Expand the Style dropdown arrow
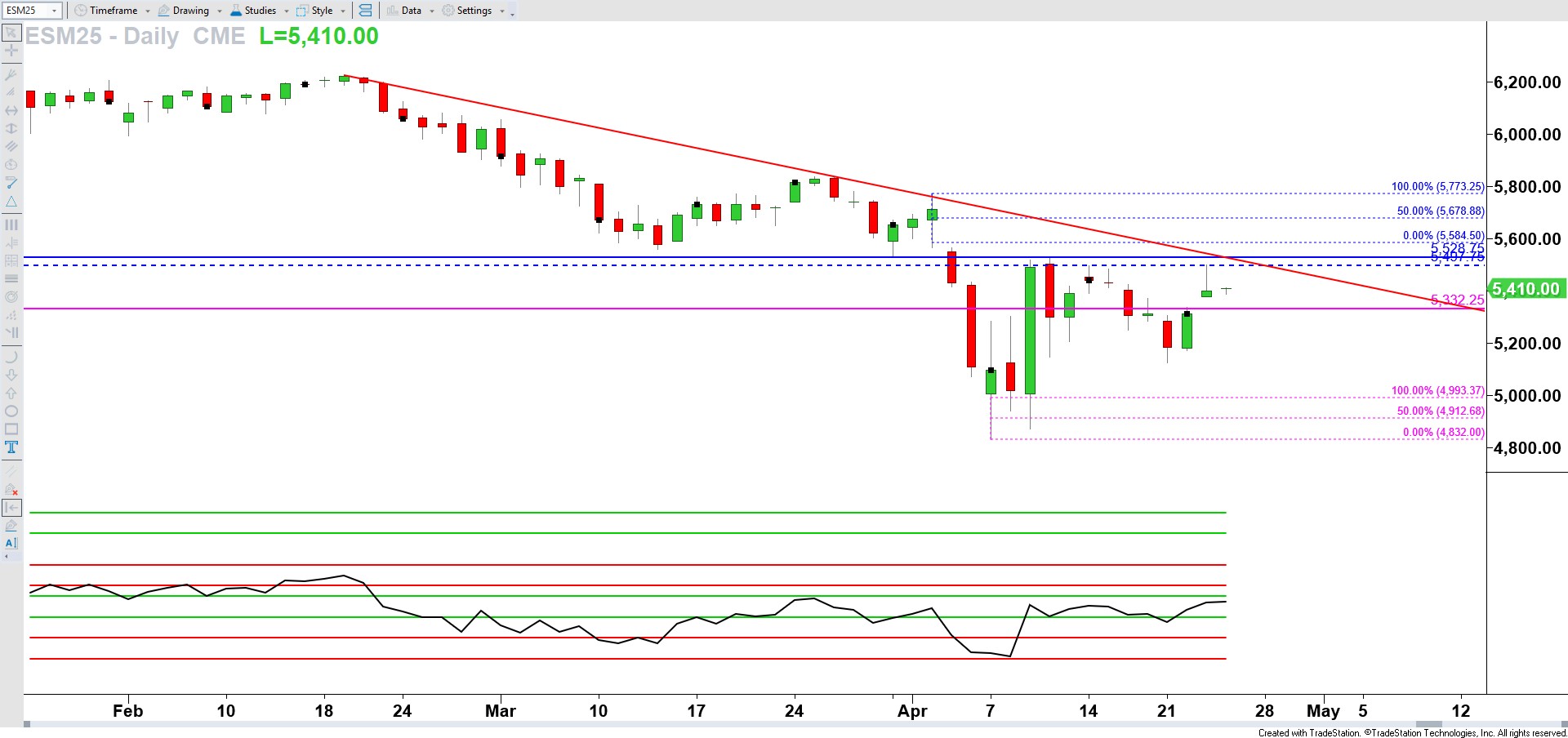1568x738 pixels. 343,11
